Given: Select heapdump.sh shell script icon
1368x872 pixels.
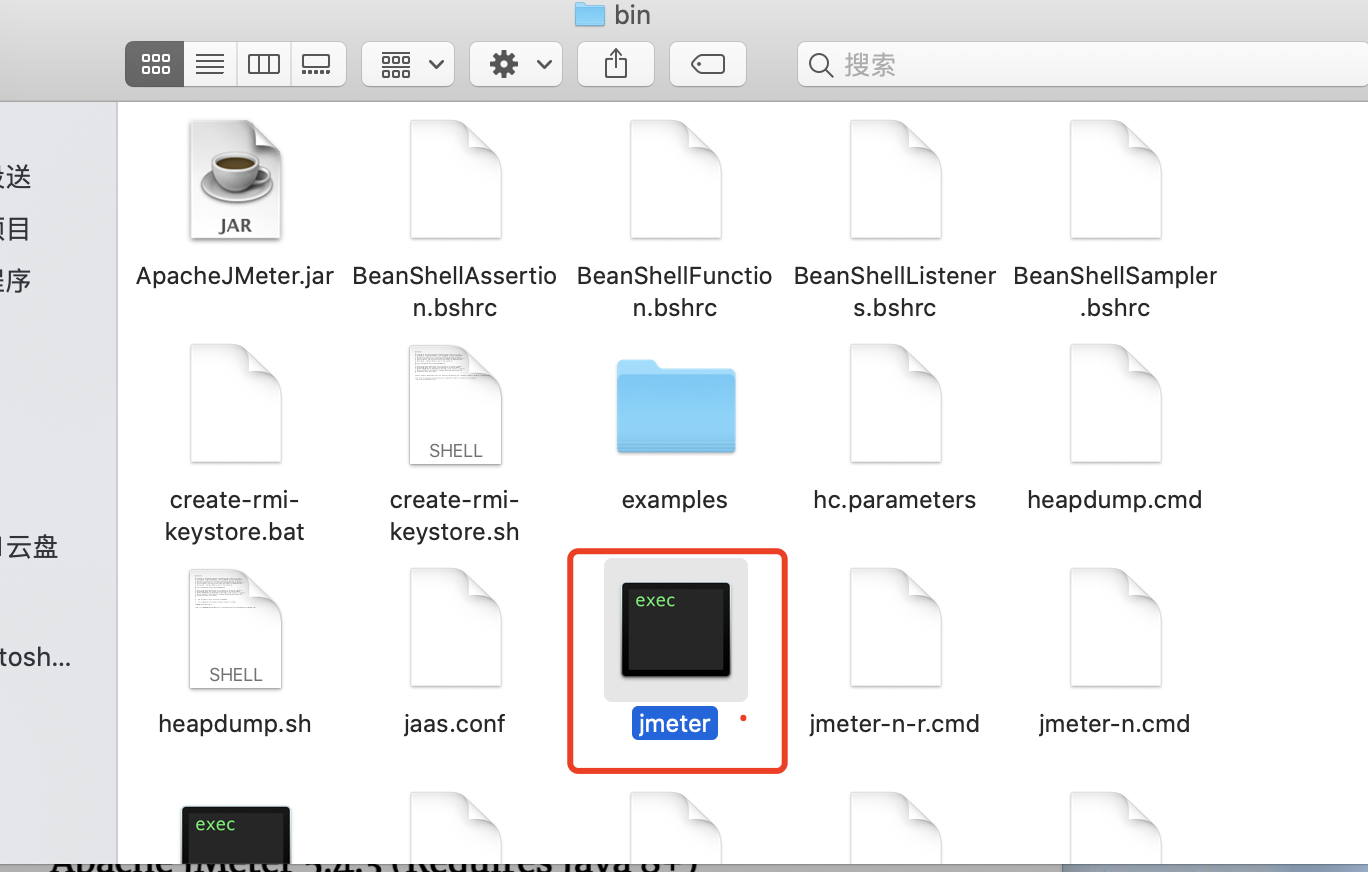Looking at the screenshot, I should click(x=235, y=628).
